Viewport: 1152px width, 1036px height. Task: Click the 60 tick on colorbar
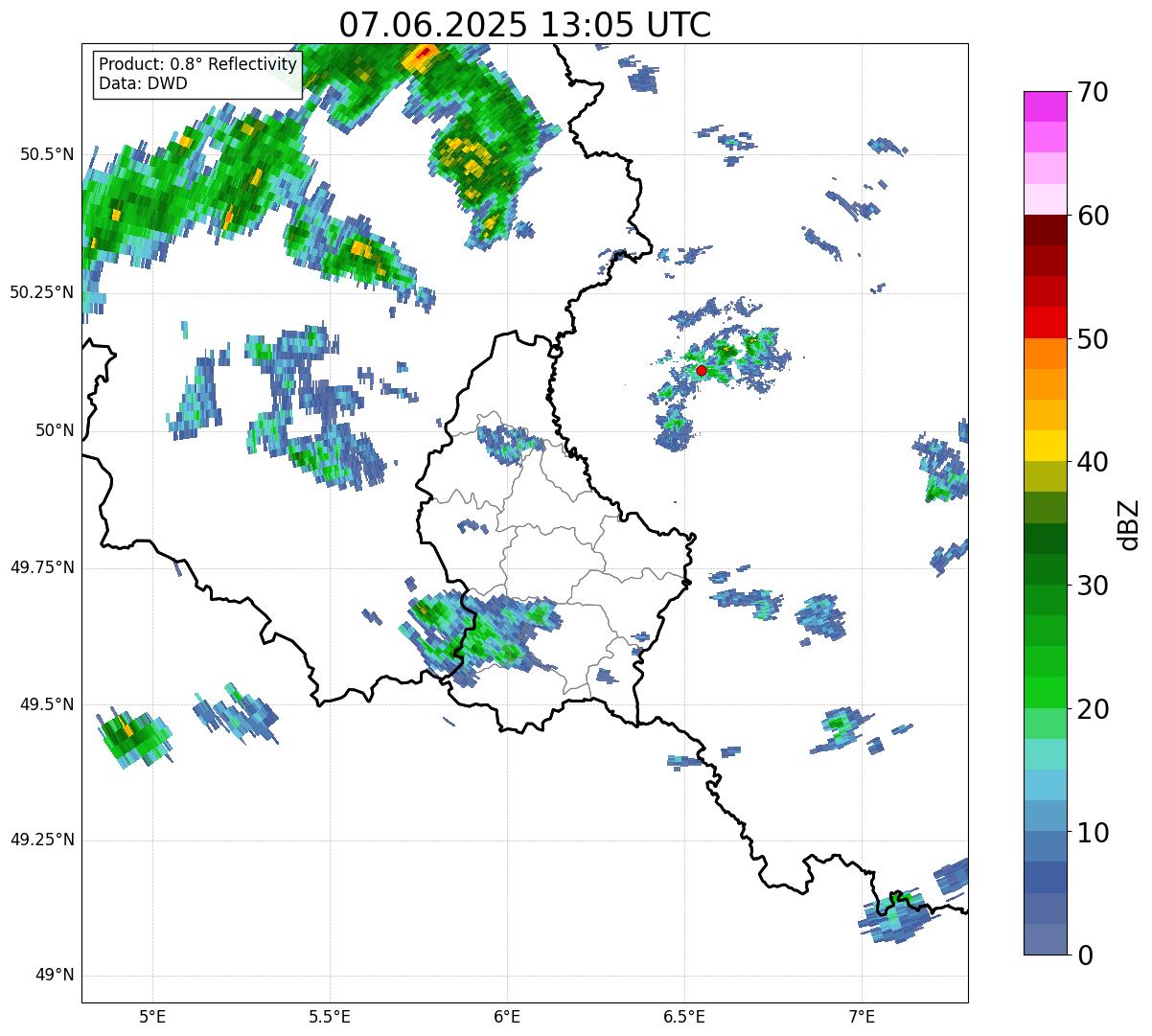tap(1092, 216)
